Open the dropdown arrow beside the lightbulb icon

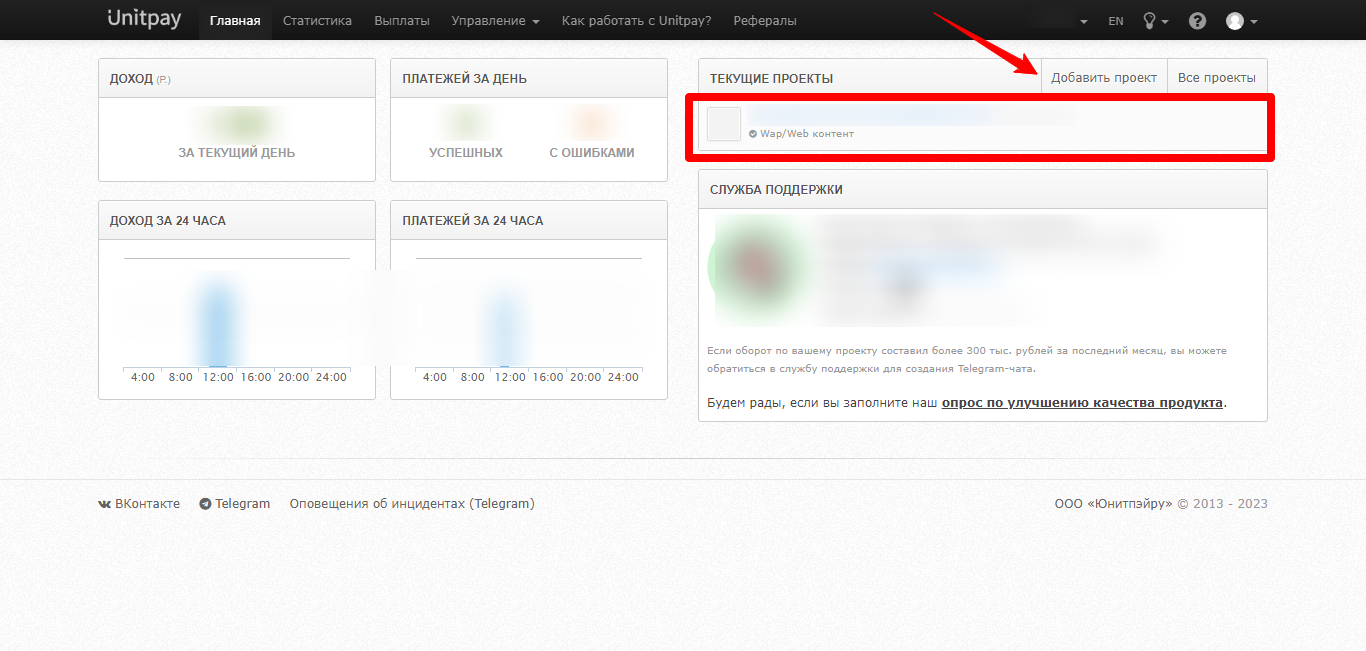point(1166,20)
